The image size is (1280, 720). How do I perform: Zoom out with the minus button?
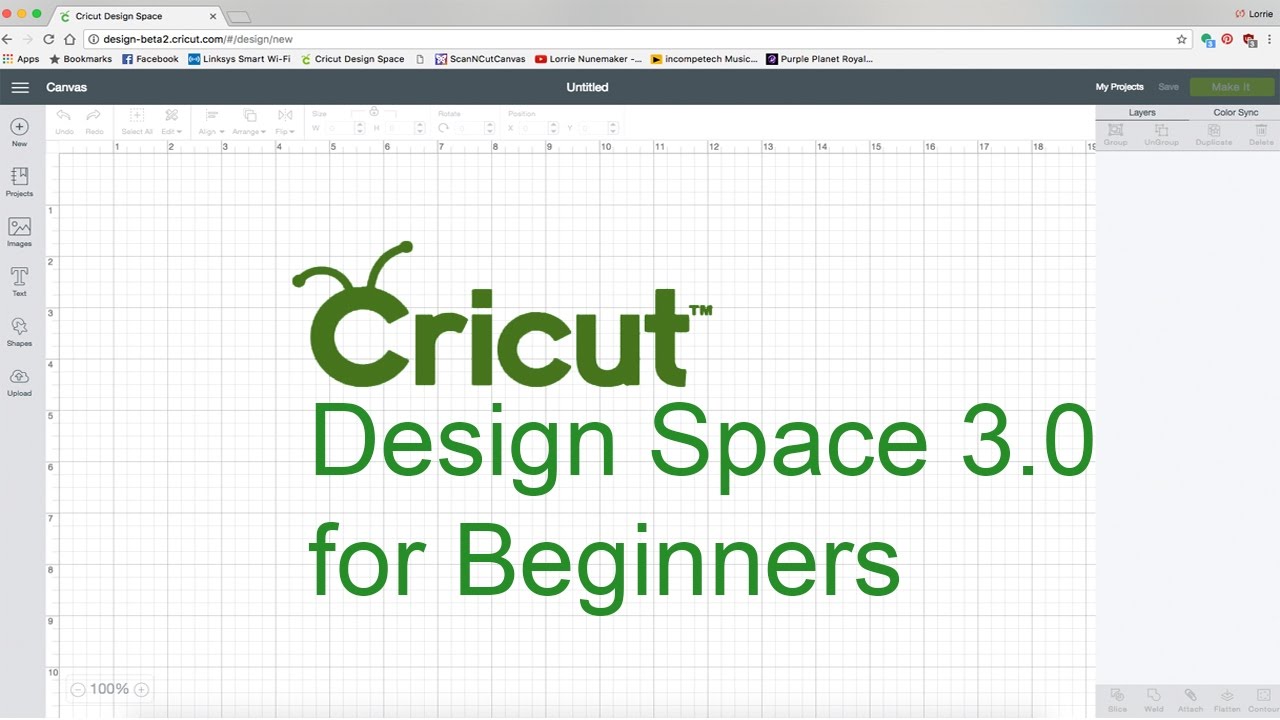[77, 689]
